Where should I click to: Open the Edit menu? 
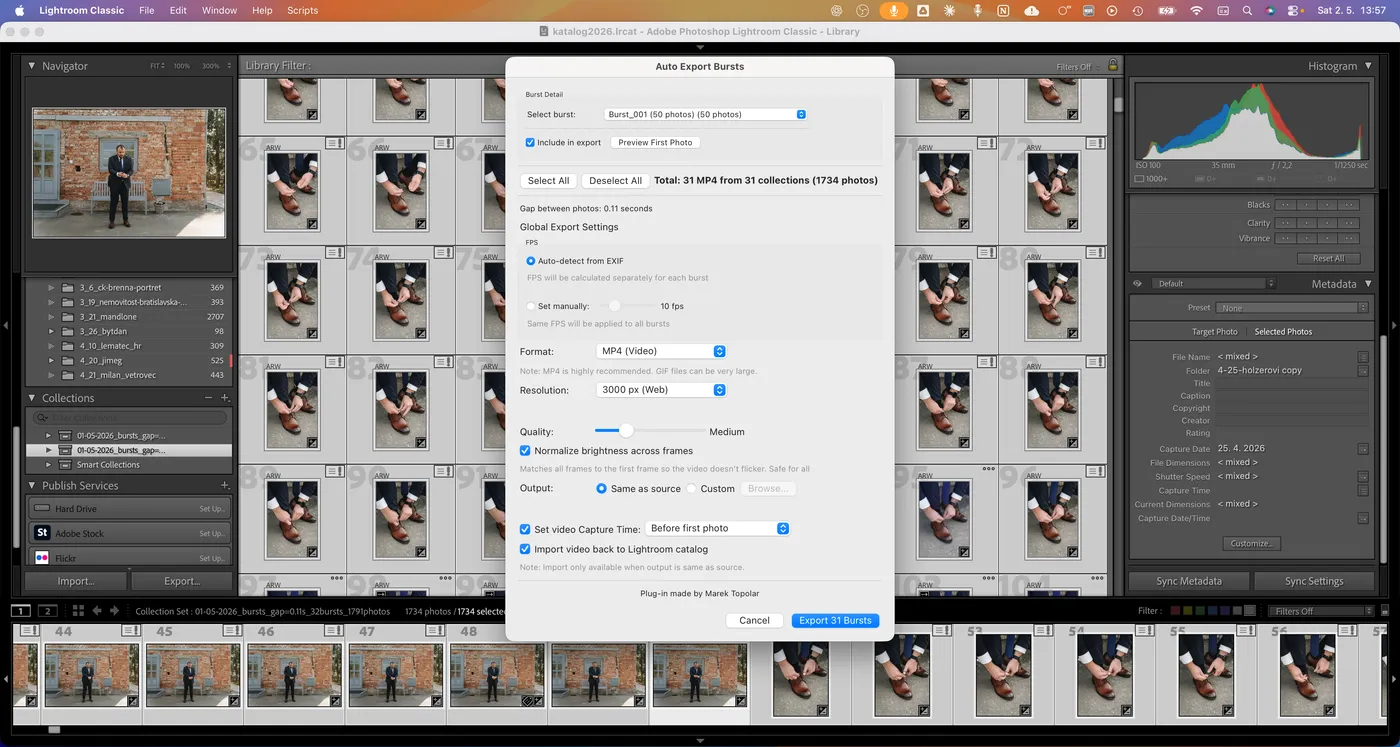tap(178, 10)
